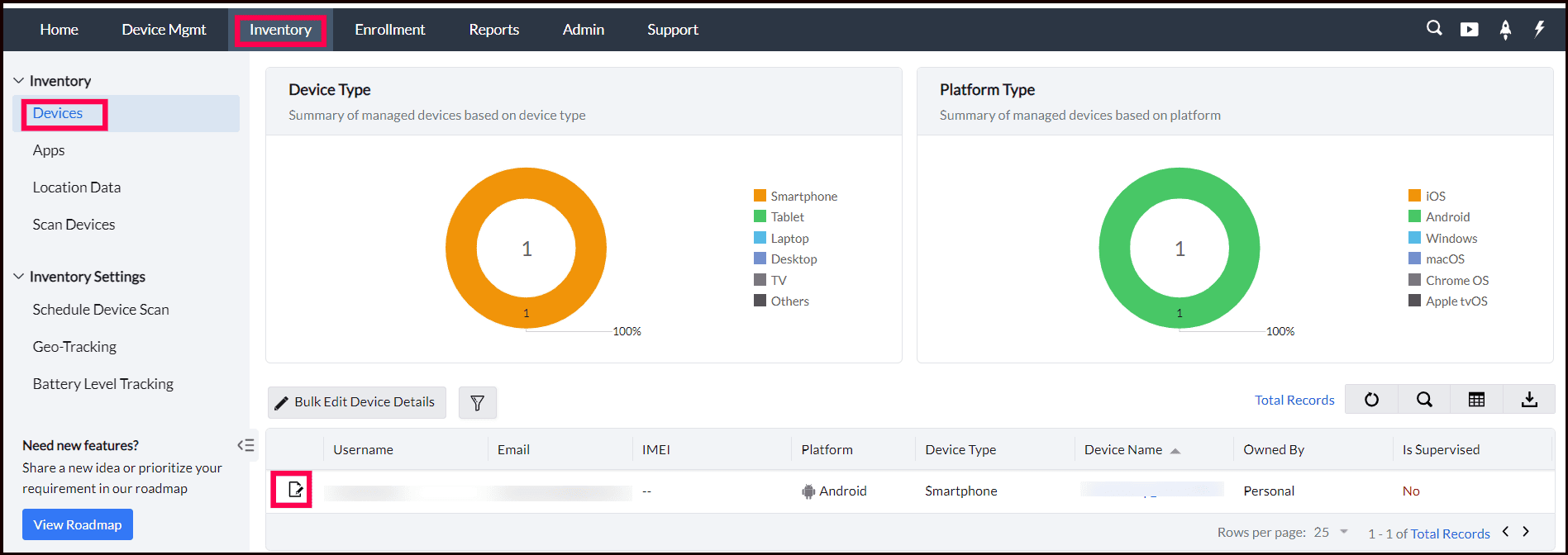The width and height of the screenshot is (1568, 555).
Task: Click the rocket icon in top bar
Action: click(1505, 30)
